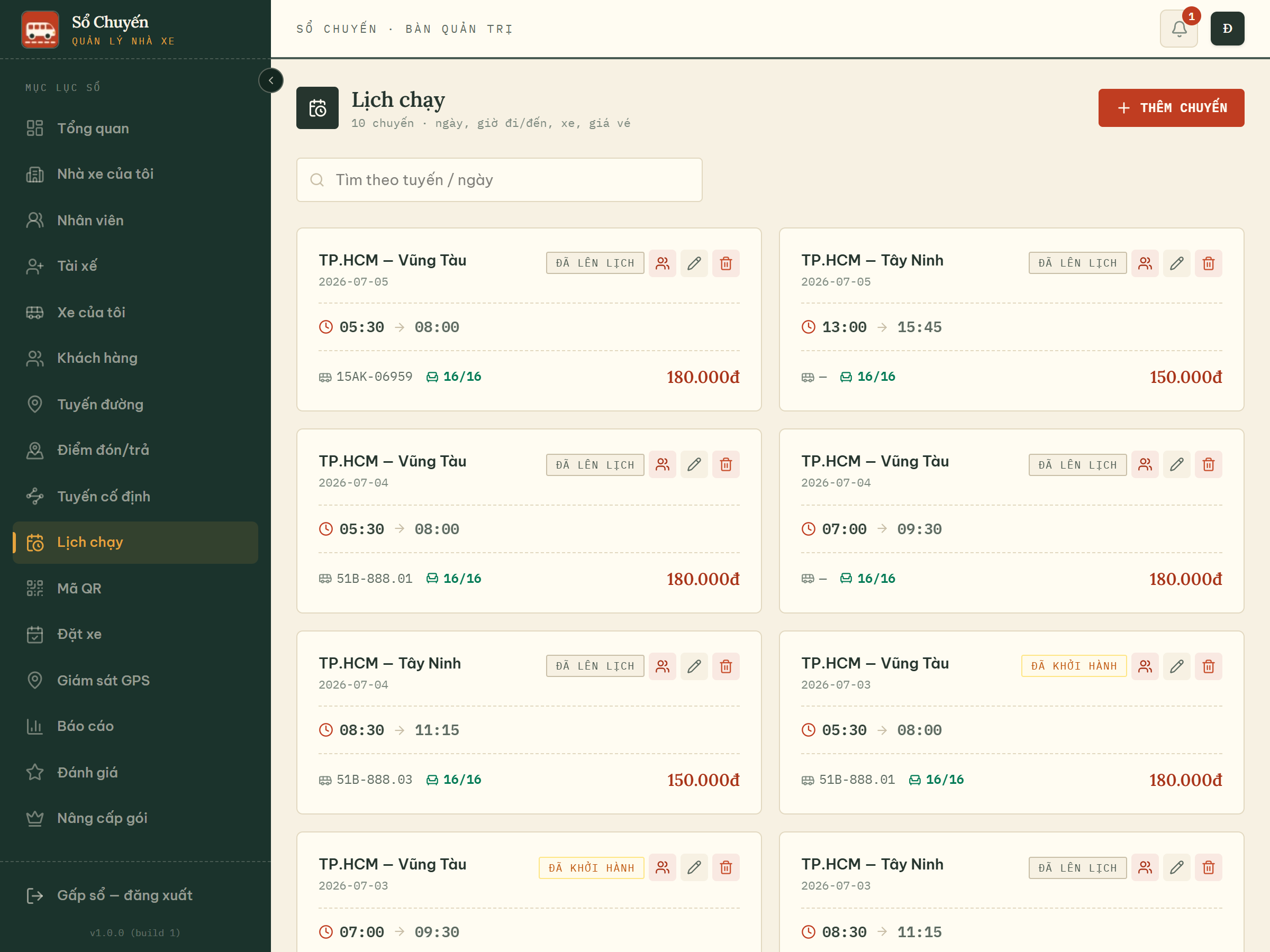
Task: Delete the Tây Ninh 2026-07-04 trip
Action: point(725,666)
